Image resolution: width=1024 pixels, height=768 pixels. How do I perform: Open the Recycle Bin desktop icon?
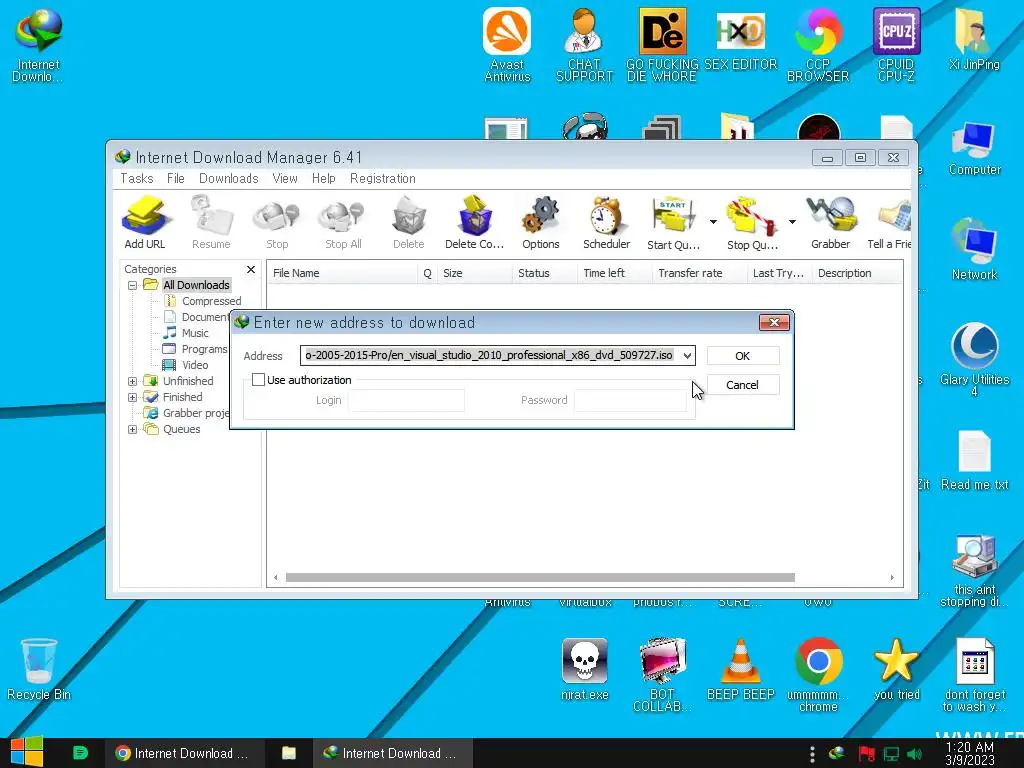pyautogui.click(x=39, y=669)
